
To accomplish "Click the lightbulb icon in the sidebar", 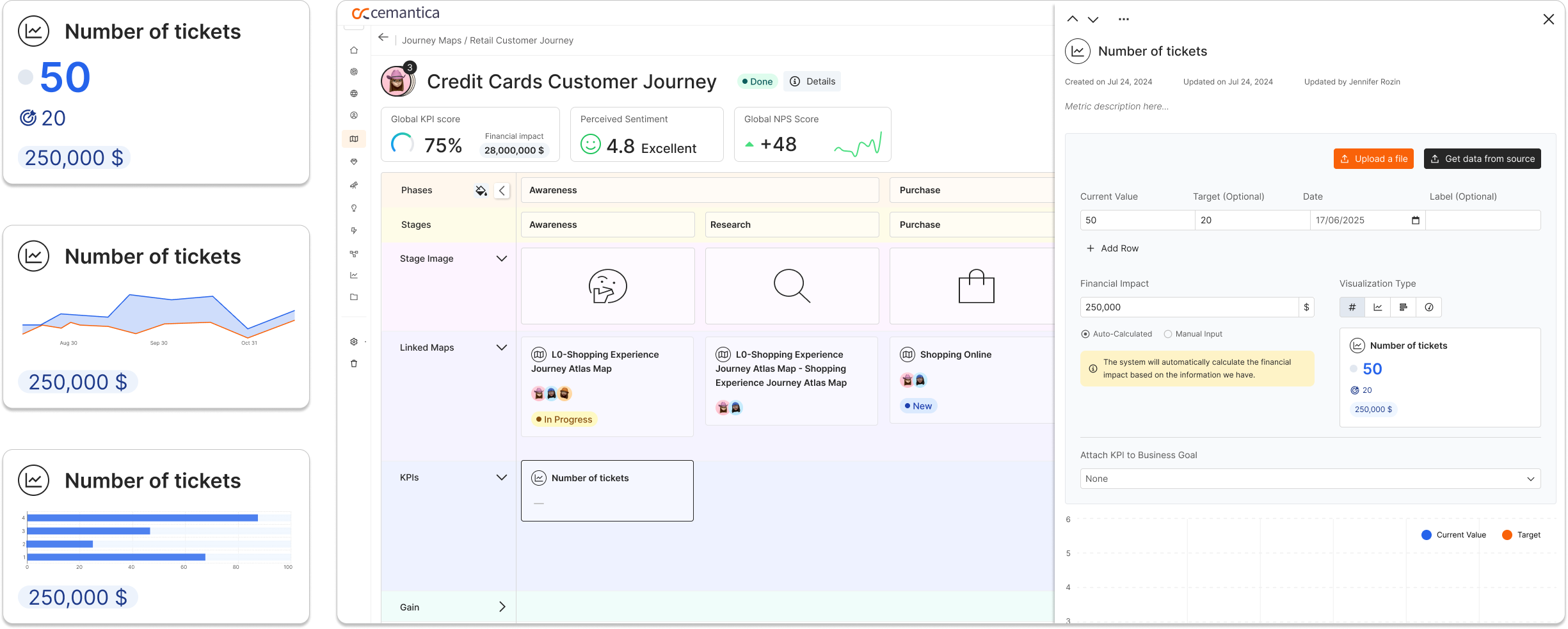I will [x=354, y=208].
